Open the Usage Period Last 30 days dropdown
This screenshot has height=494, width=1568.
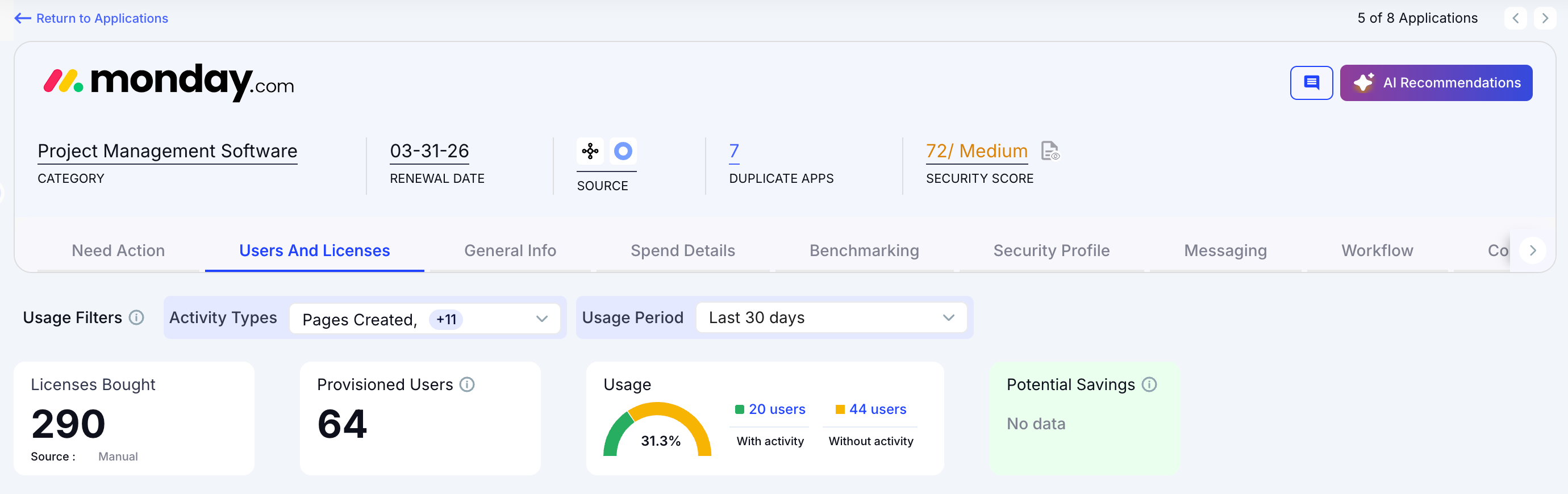pos(831,317)
